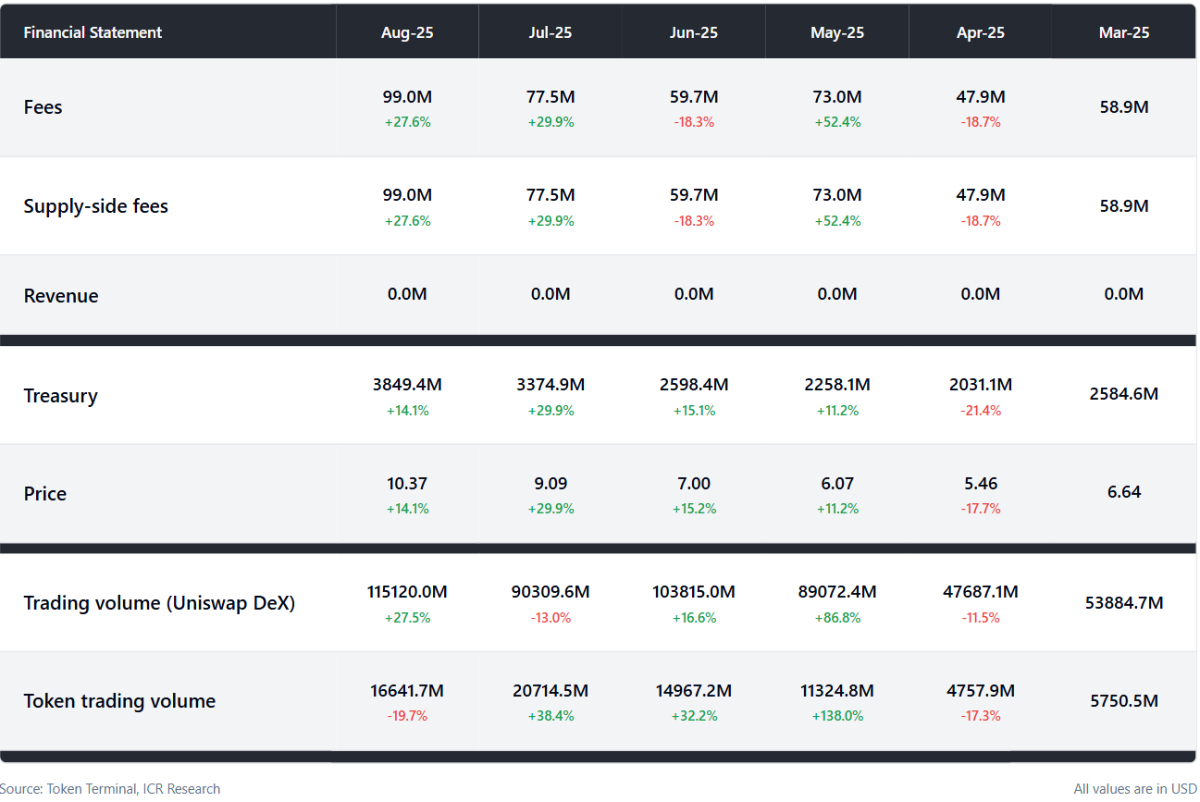Click the Treasury value 3849.4M for Aug-25

407,384
